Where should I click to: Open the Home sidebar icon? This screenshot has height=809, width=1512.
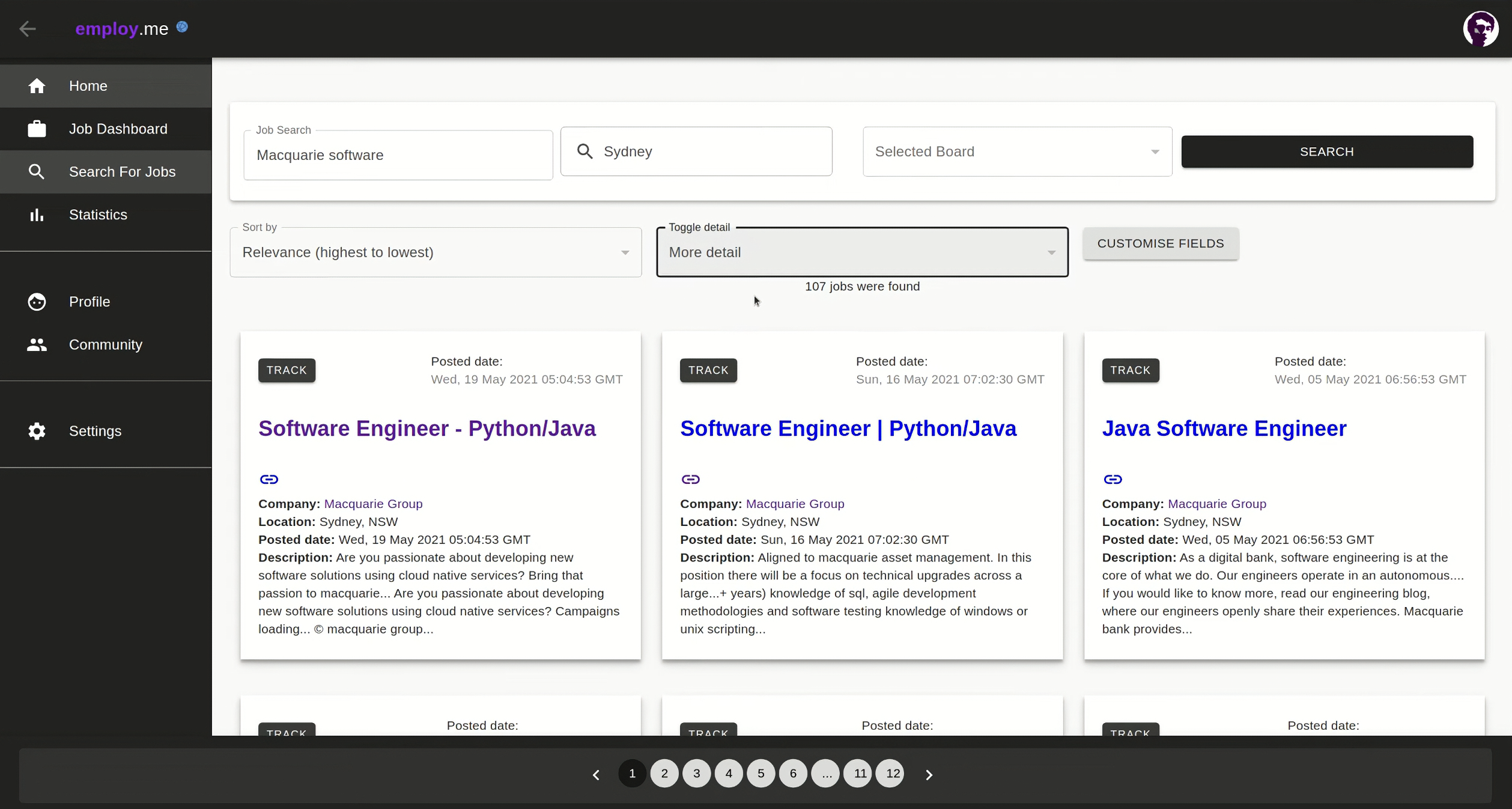tap(37, 86)
